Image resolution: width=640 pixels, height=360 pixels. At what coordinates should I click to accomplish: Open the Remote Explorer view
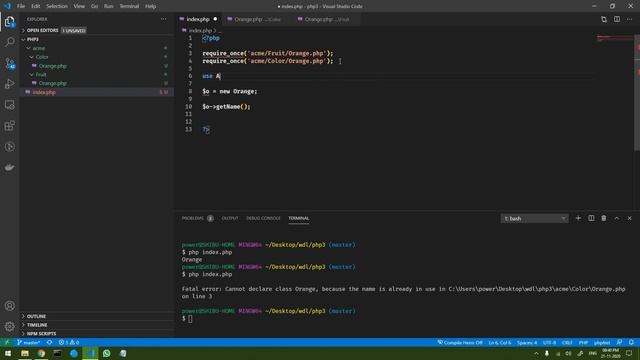pyautogui.click(x=10, y=105)
